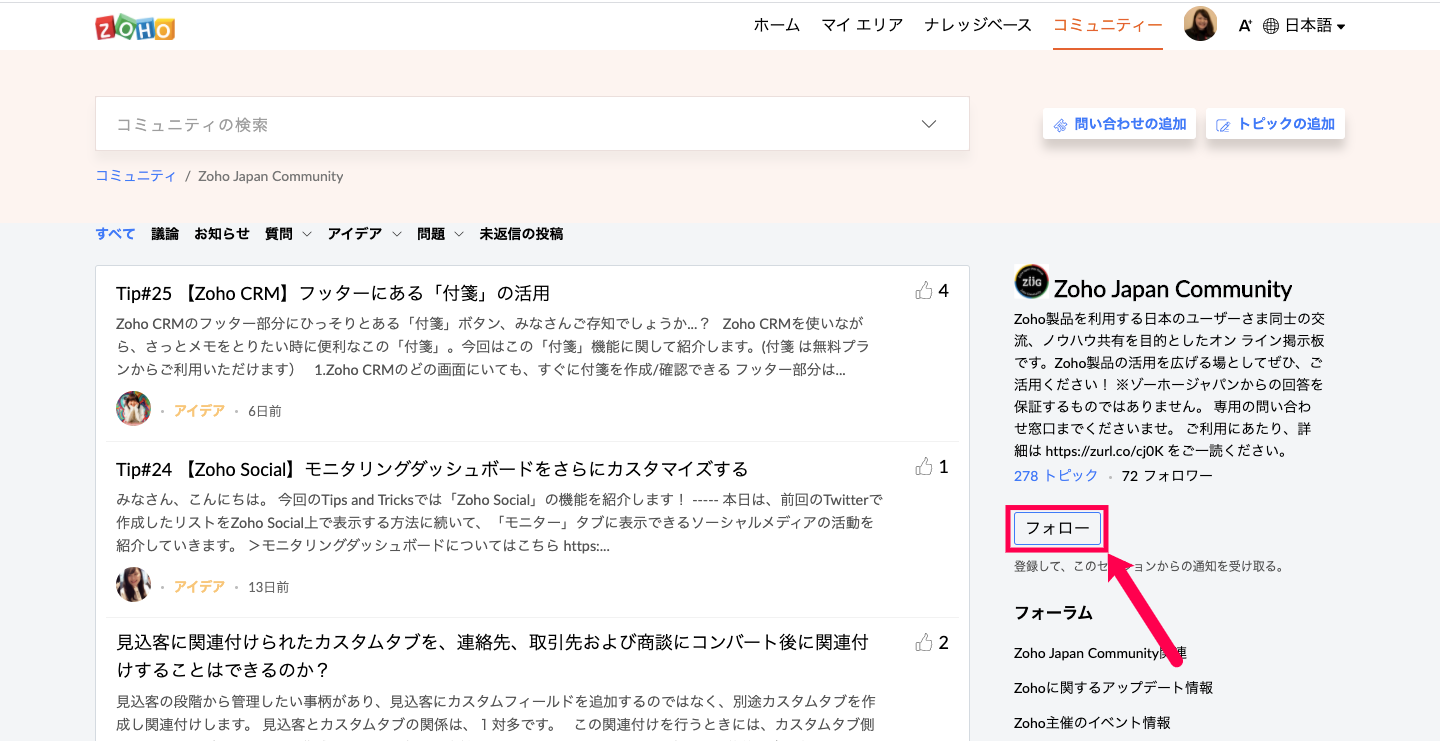Click the Zoho Japan Community logo icon
Viewport: 1440px width, 741px height.
tap(1031, 282)
